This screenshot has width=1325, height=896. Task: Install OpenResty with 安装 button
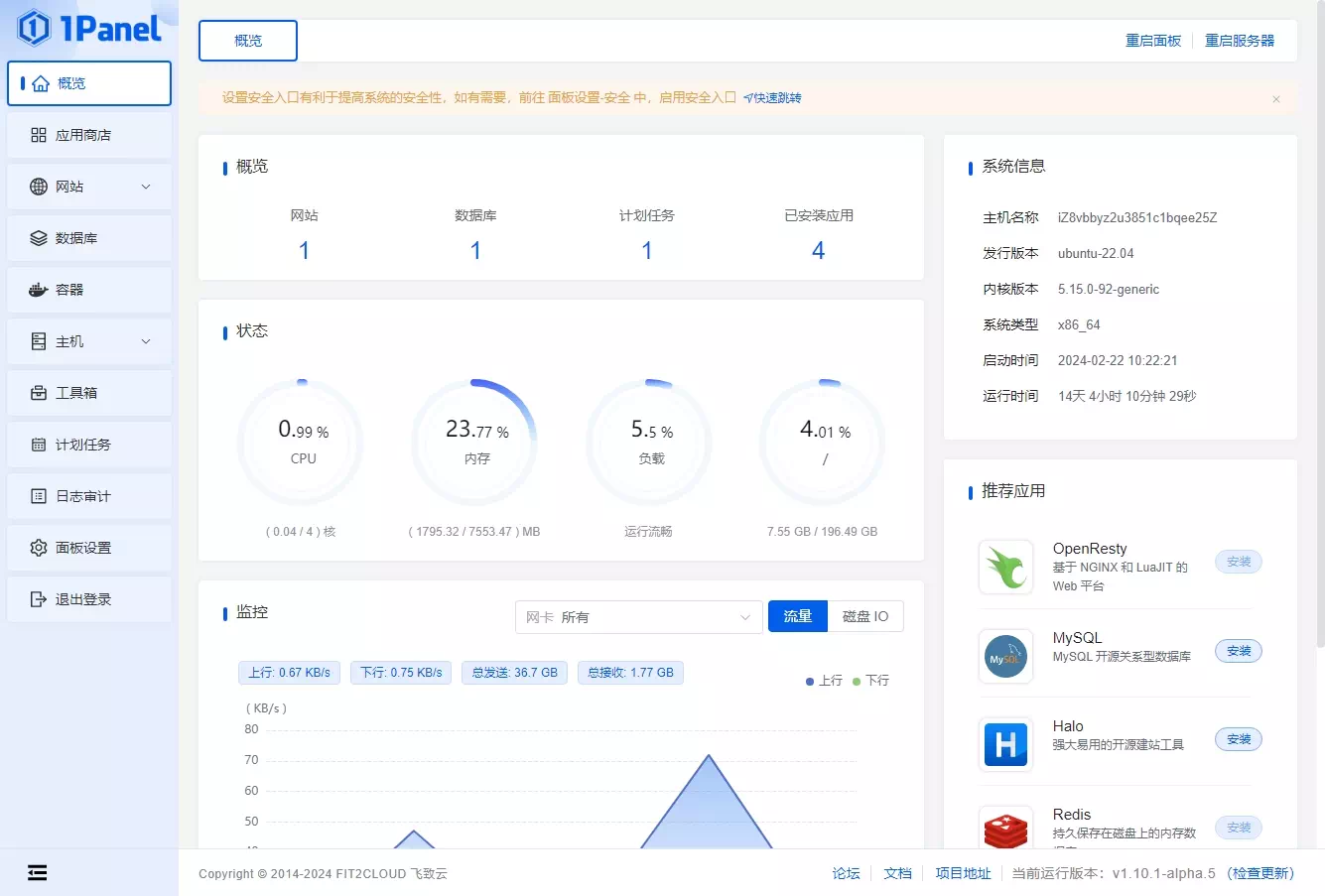[1239, 562]
